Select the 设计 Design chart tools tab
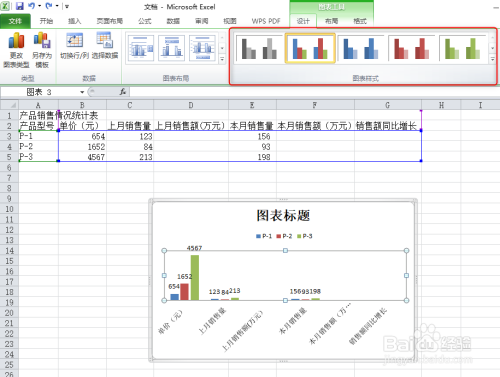Viewport: 500px width, 377px height. tap(303, 21)
